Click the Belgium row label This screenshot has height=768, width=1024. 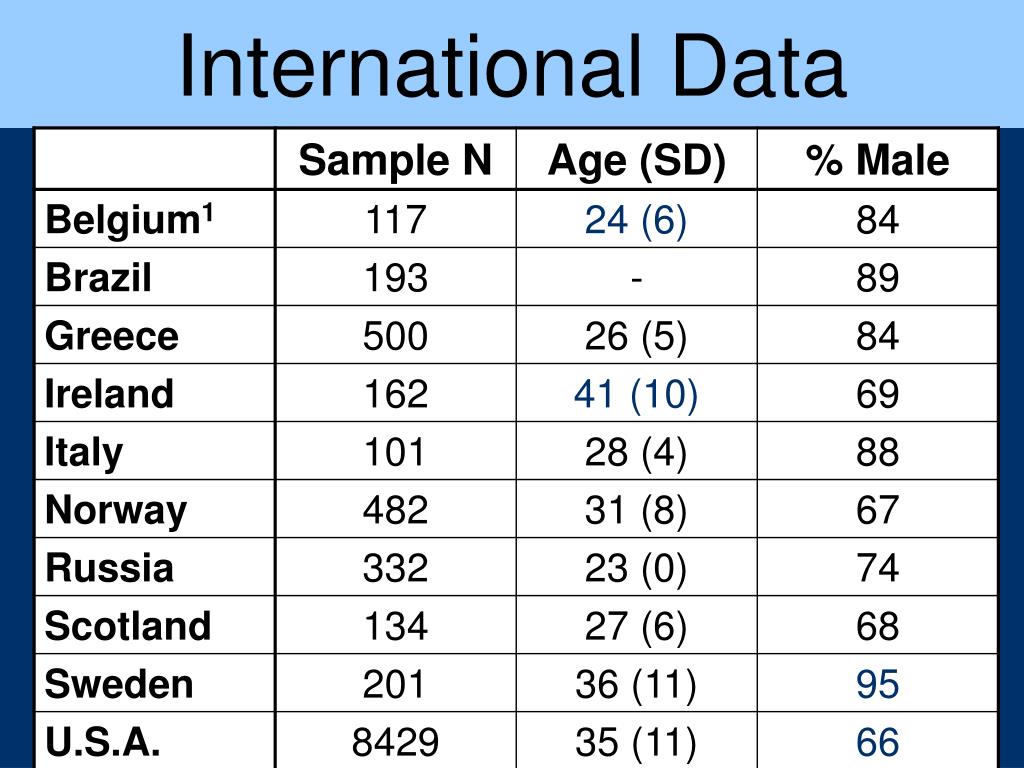pos(129,219)
